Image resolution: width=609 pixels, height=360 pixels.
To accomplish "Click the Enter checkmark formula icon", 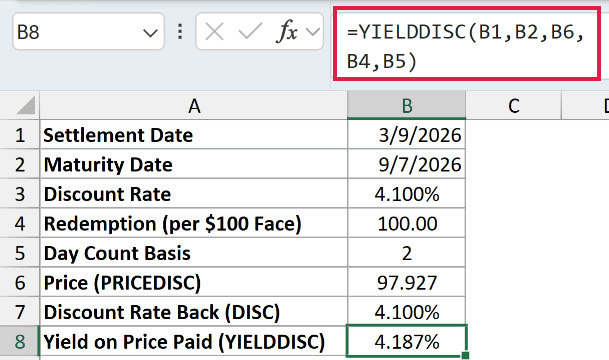I will pos(250,31).
